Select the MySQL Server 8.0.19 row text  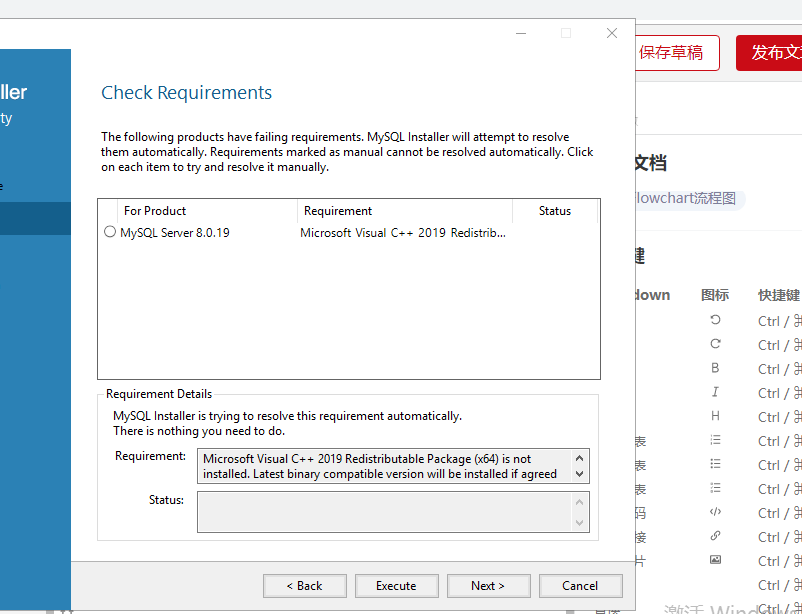[175, 233]
